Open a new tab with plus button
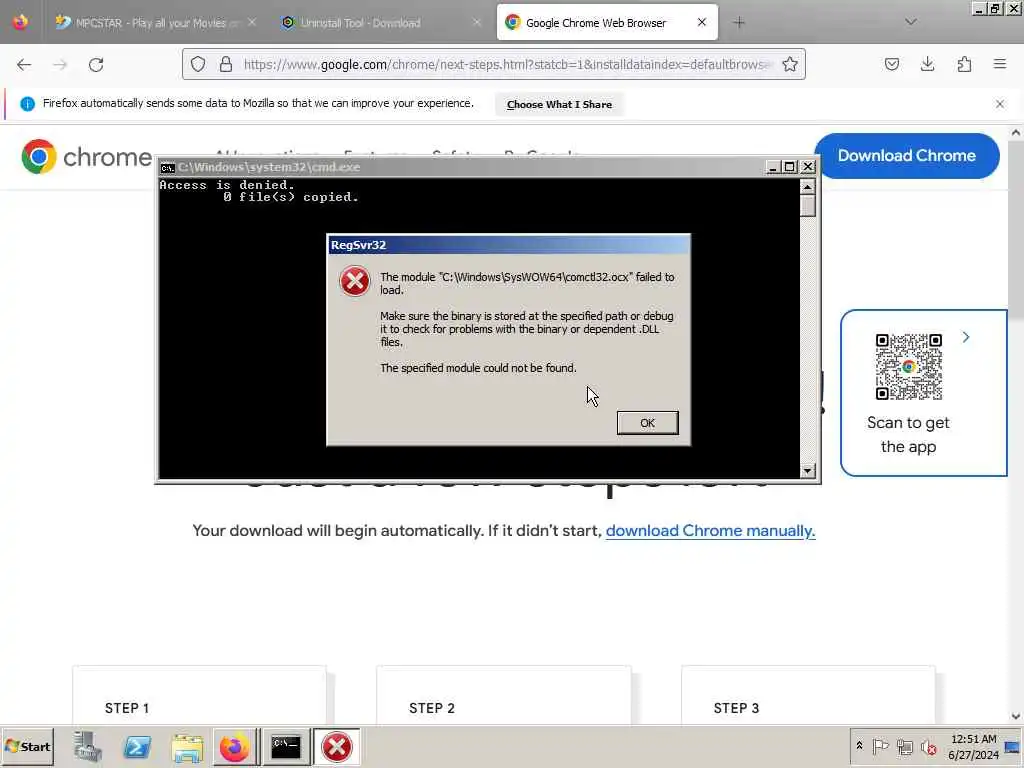1024x768 pixels. (739, 23)
